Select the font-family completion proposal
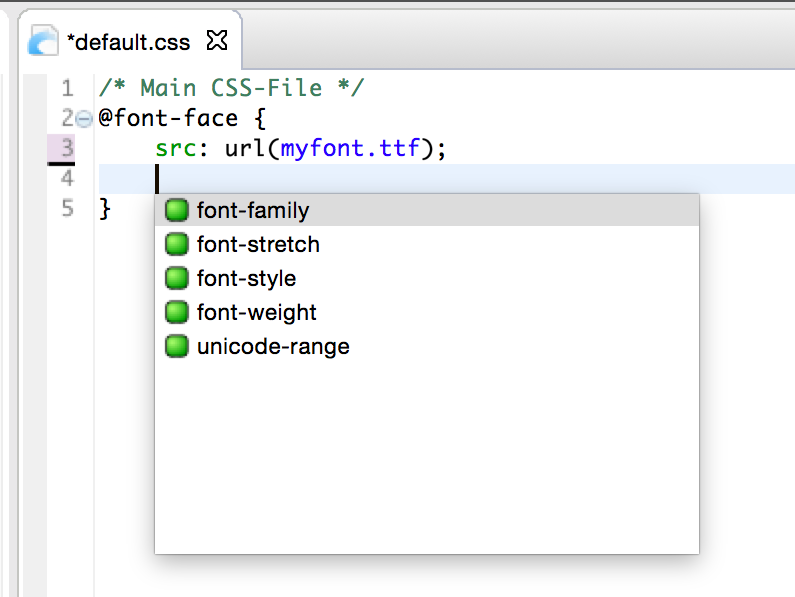The height and width of the screenshot is (597, 795). 426,210
